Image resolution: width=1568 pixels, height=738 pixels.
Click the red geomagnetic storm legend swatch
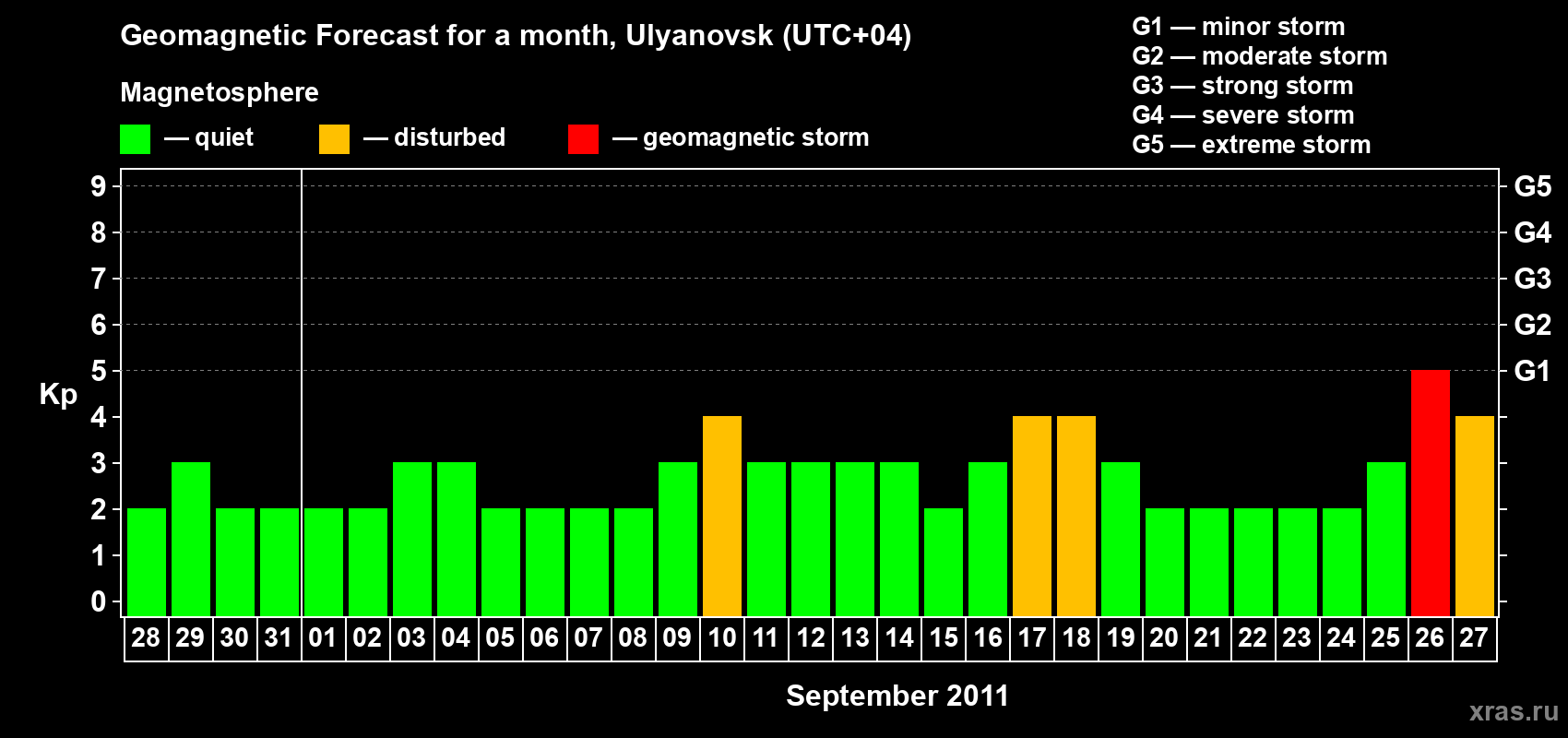(x=583, y=139)
